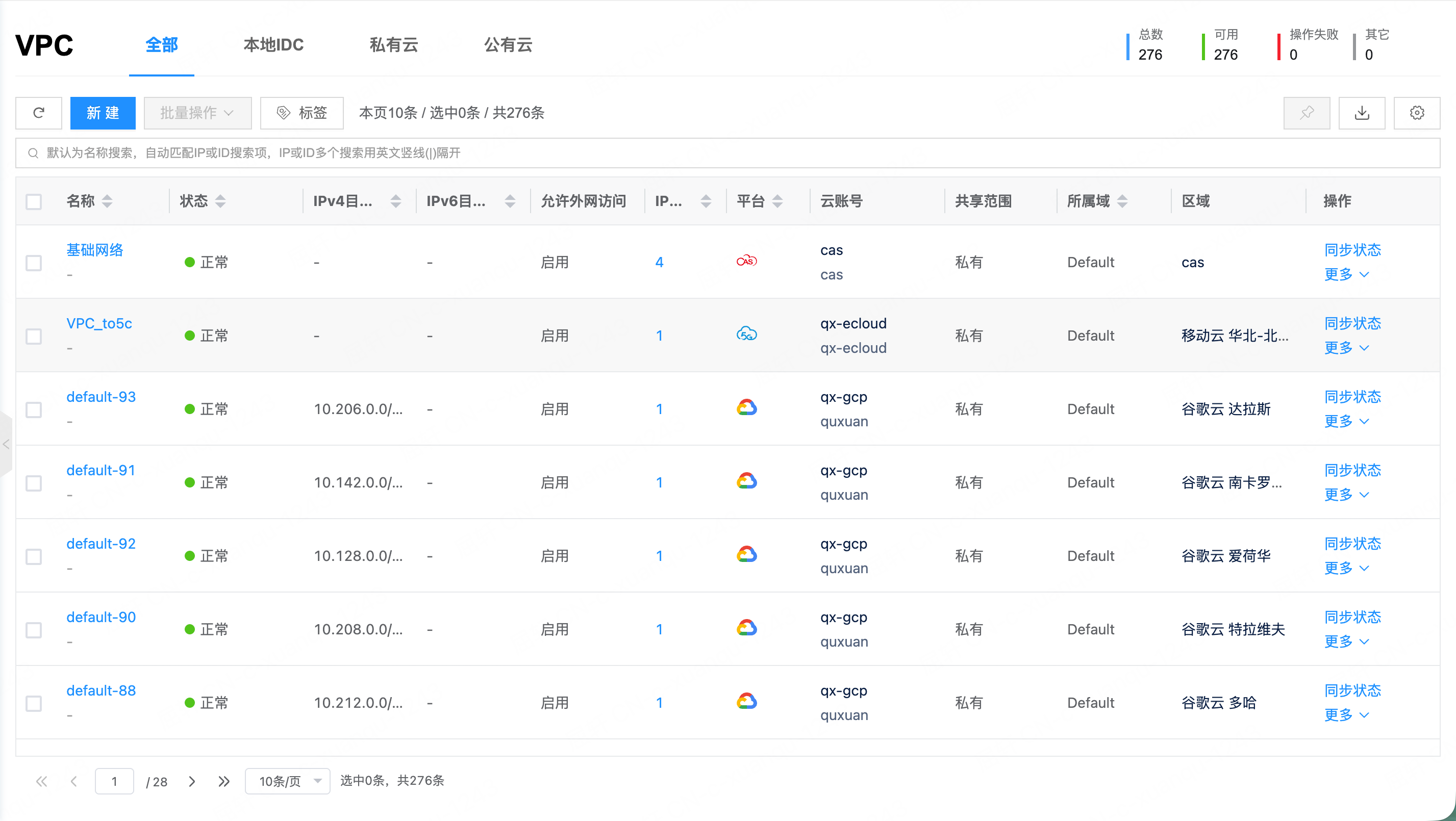The image size is (1456, 821).
Task: Check the default-91 row checkbox
Action: (x=34, y=483)
